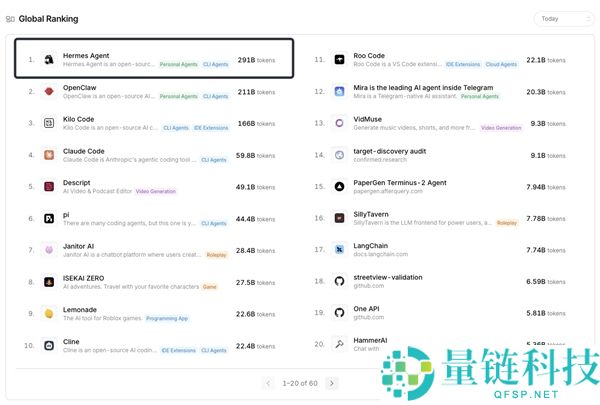Screen dimensions: 600x405
Task: Click the Roo Code icon
Action: 339,59
